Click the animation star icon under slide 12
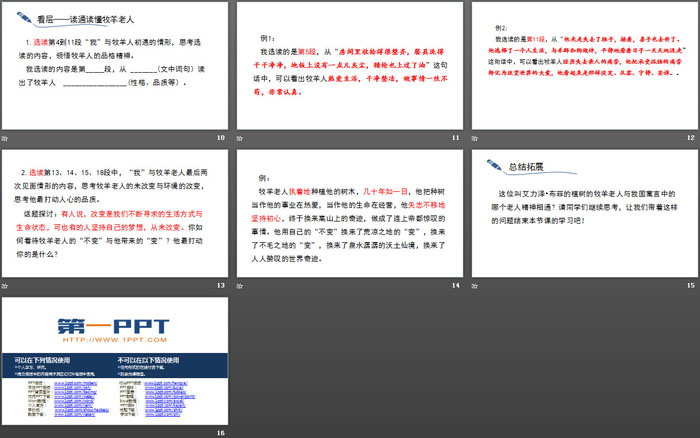This screenshot has width=700, height=438. click(475, 136)
